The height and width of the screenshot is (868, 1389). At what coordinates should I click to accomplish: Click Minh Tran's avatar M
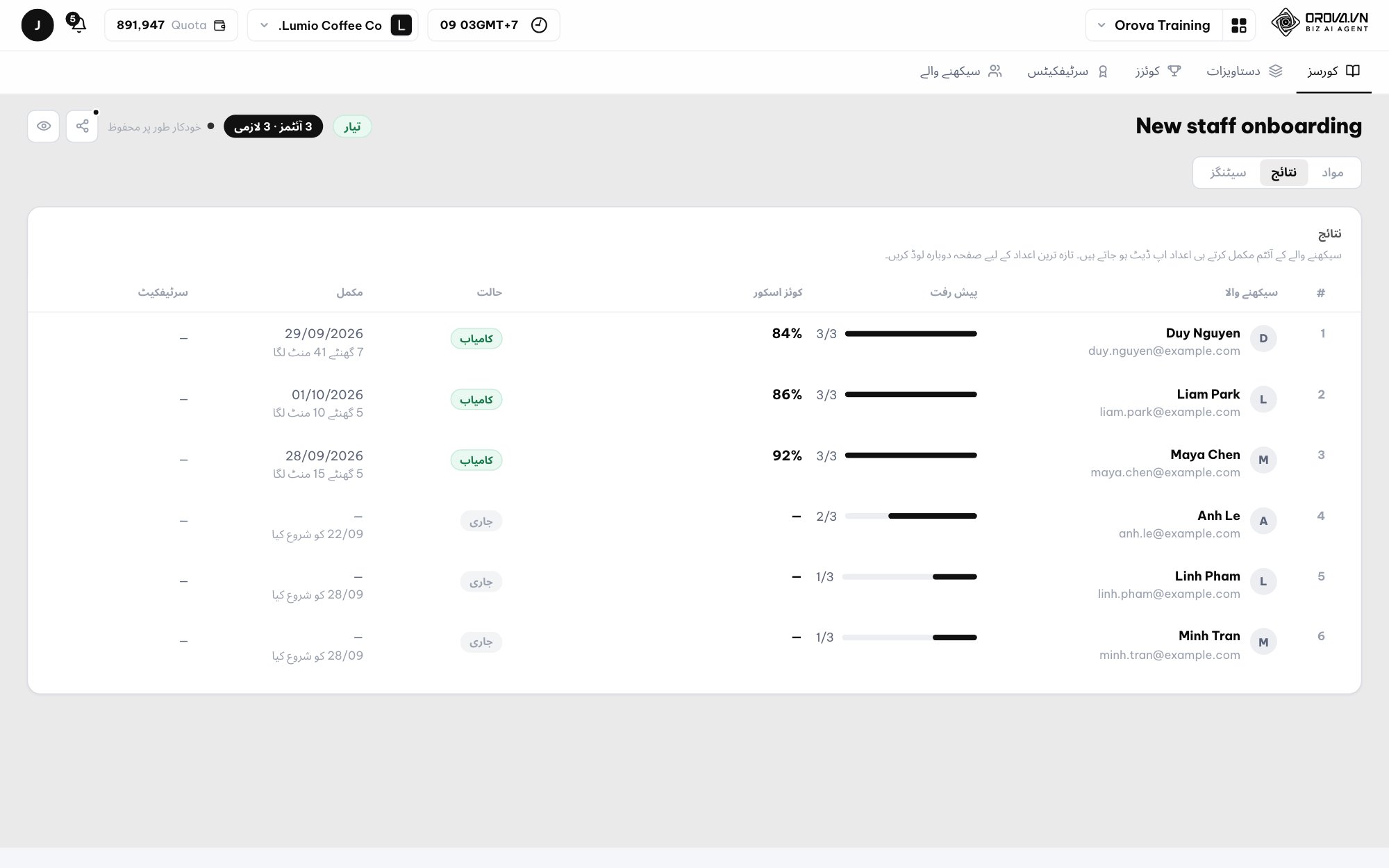click(x=1263, y=642)
